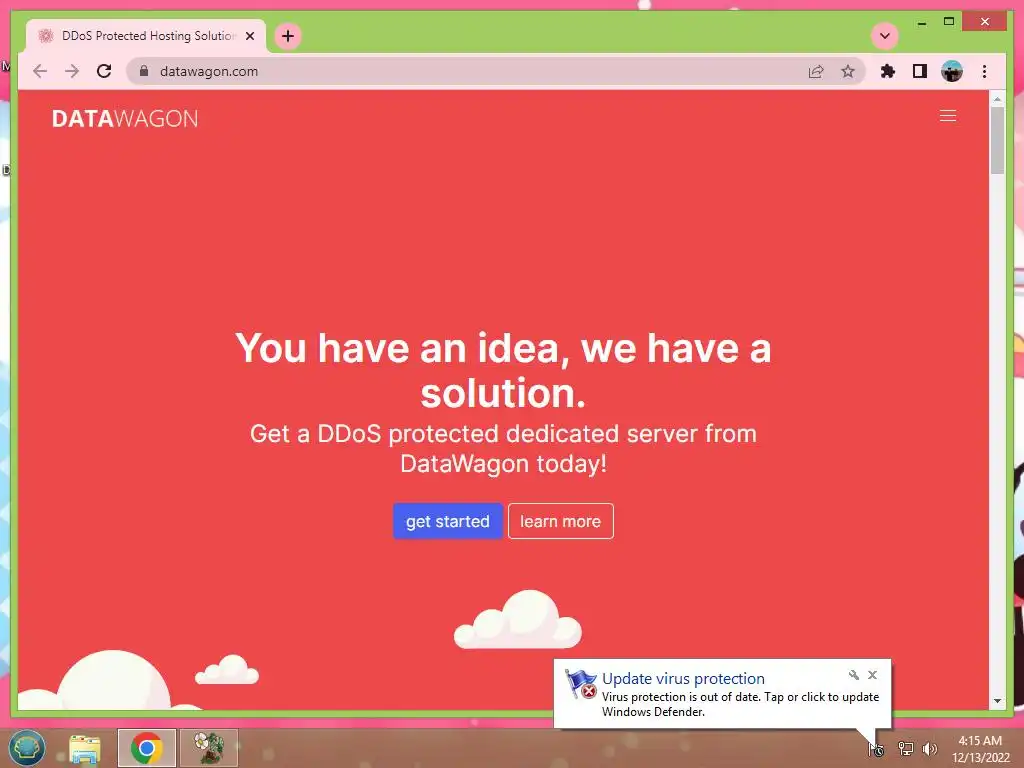Image resolution: width=1024 pixels, height=768 pixels.
Task: Click the volume speaker tray icon
Action: coord(929,748)
